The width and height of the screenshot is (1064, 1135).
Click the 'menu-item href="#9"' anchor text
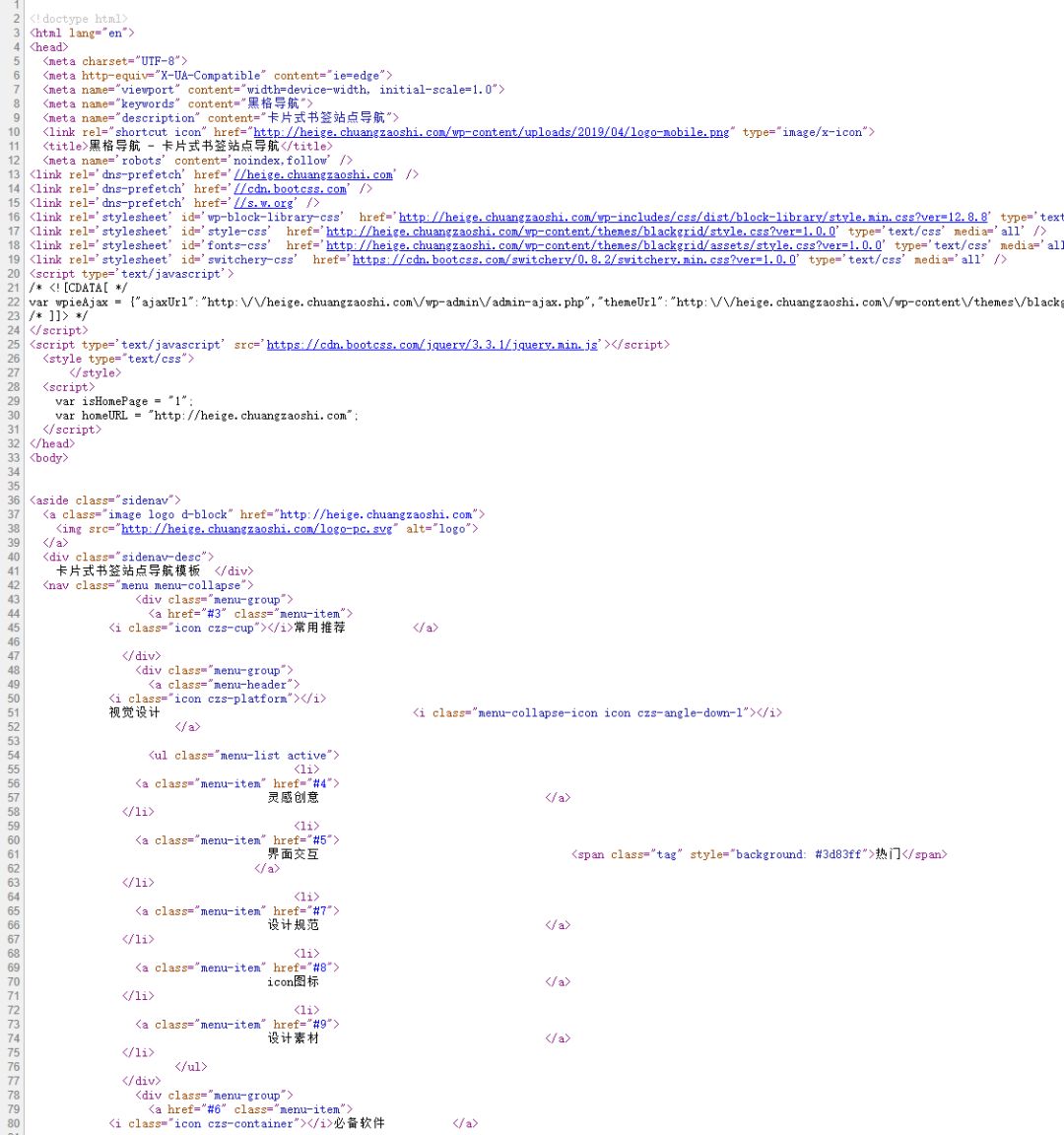[x=237, y=1025]
